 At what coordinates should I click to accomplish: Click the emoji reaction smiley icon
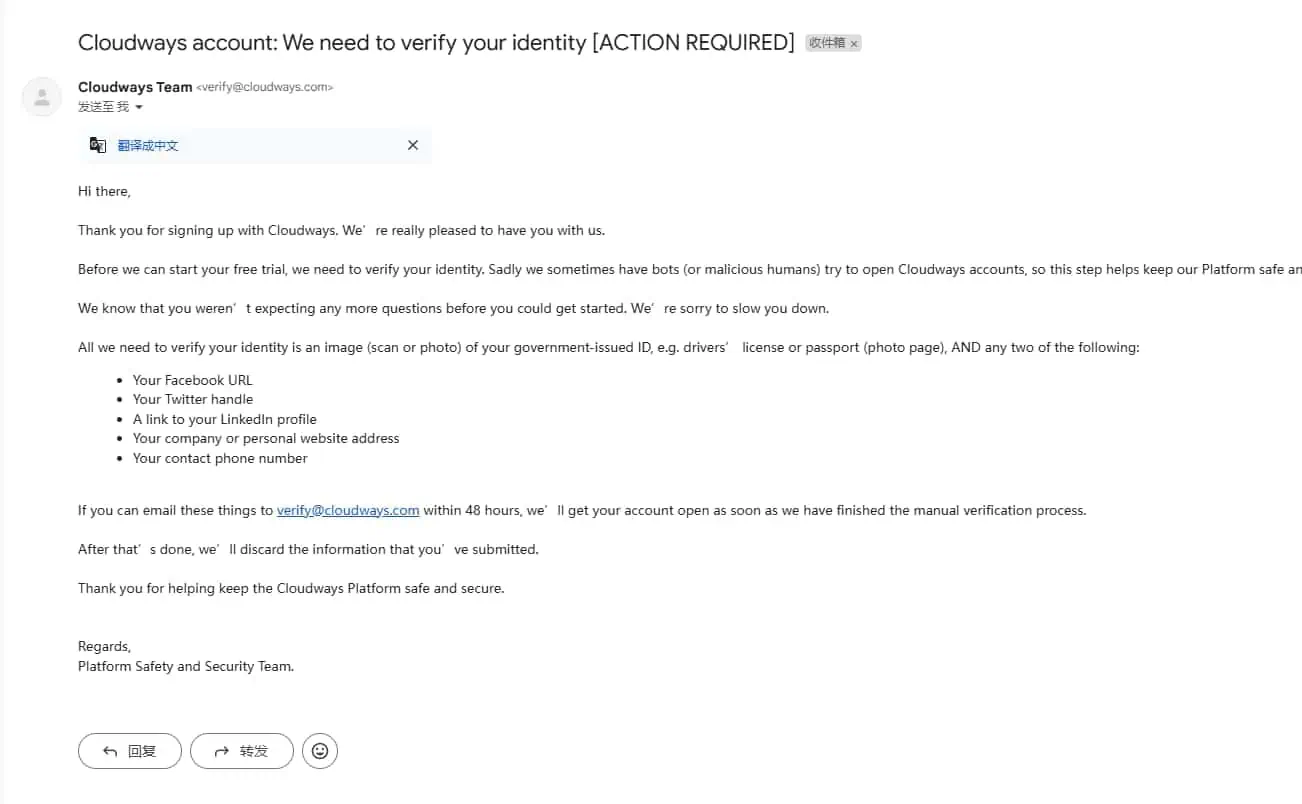click(320, 750)
